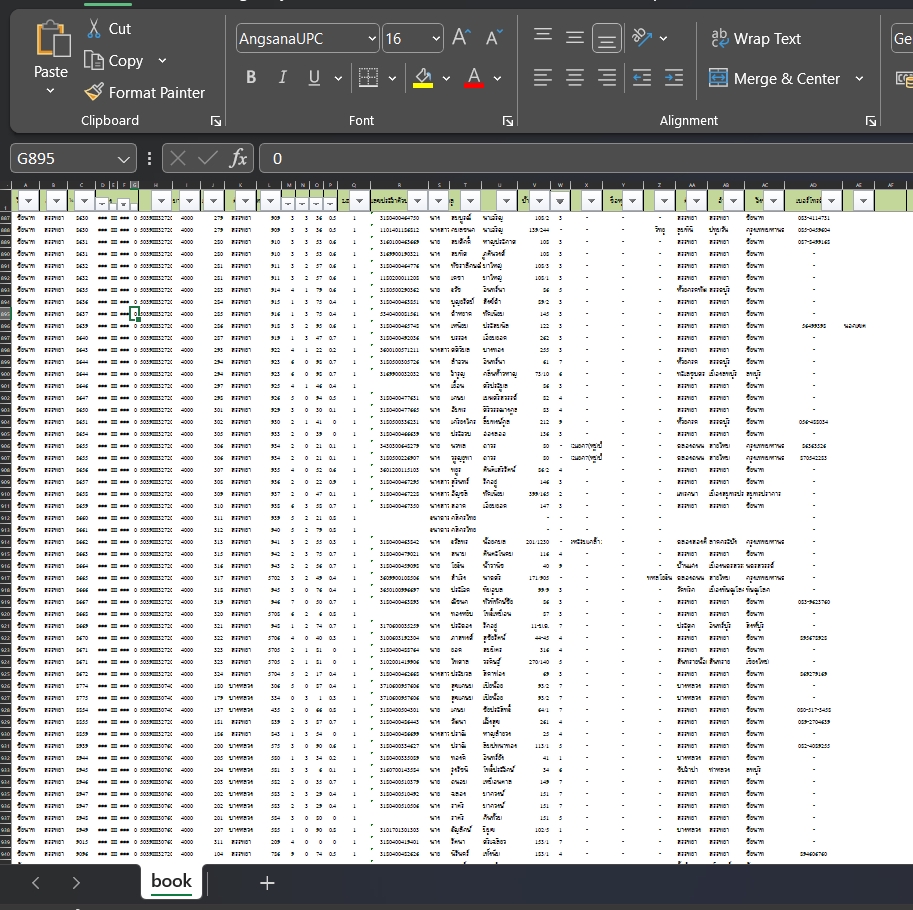The width and height of the screenshot is (913, 910).
Task: Open the Paste options arrow
Action: pyautogui.click(x=51, y=91)
